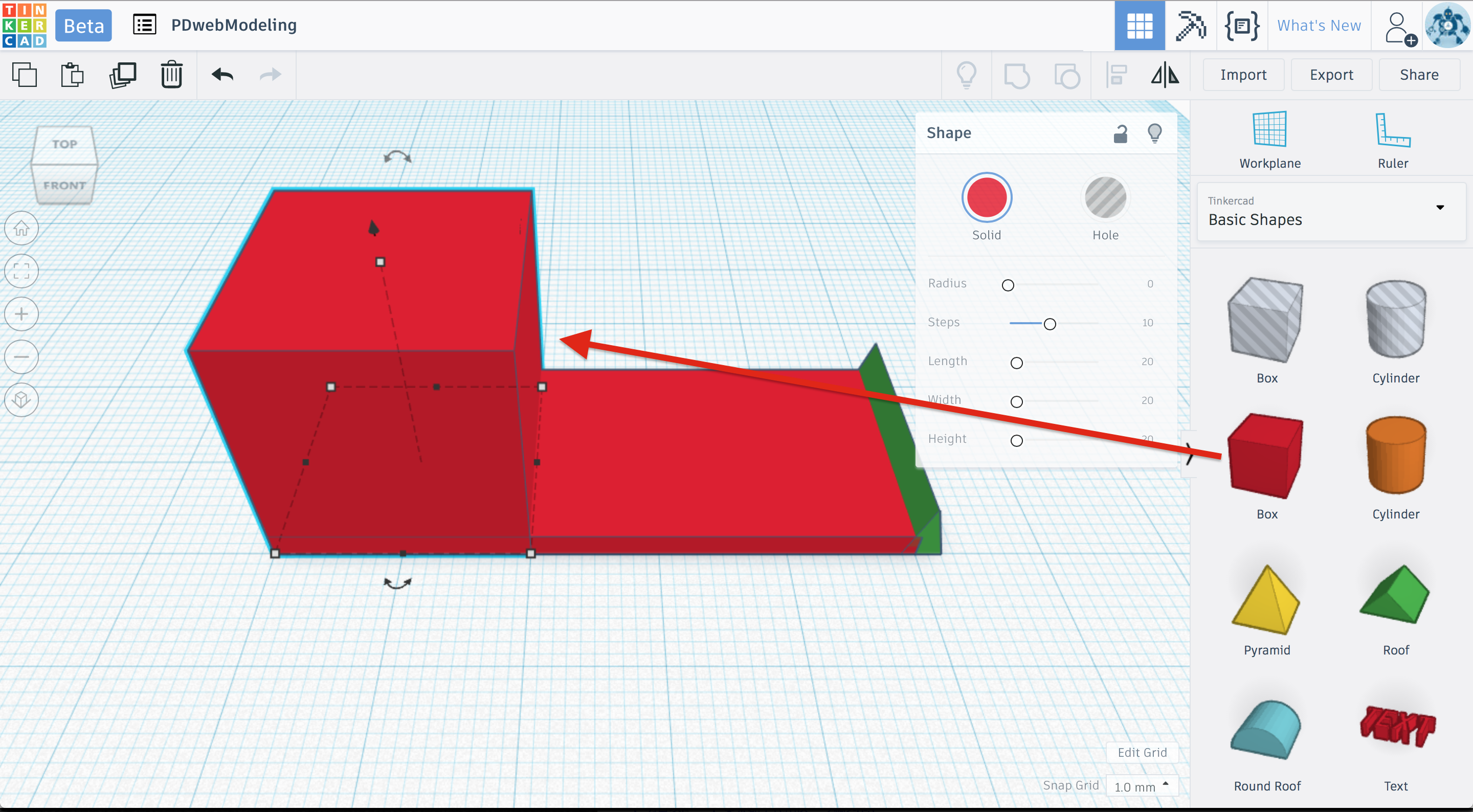Image resolution: width=1473 pixels, height=812 pixels.
Task: Click the Solid red color swatch
Action: tap(987, 198)
